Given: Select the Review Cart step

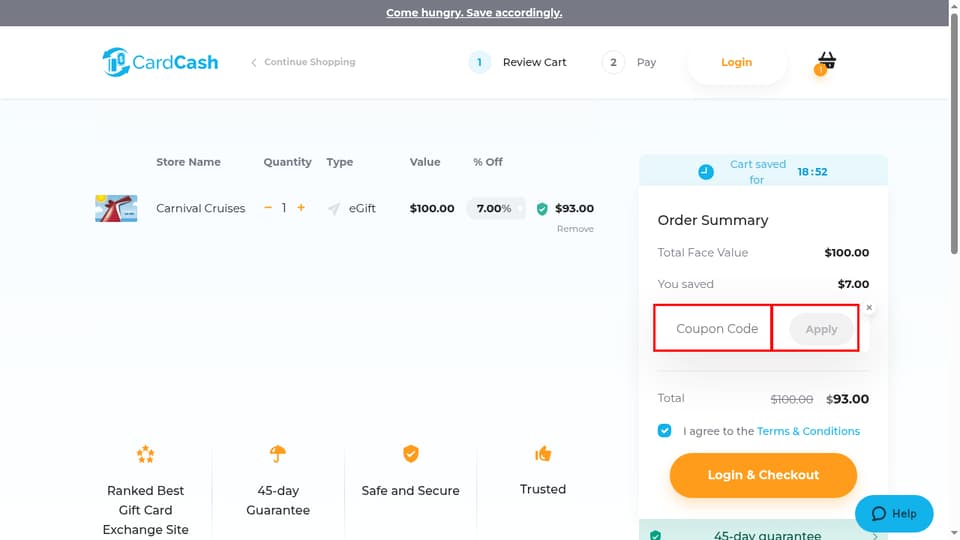Looking at the screenshot, I should click(x=534, y=62).
